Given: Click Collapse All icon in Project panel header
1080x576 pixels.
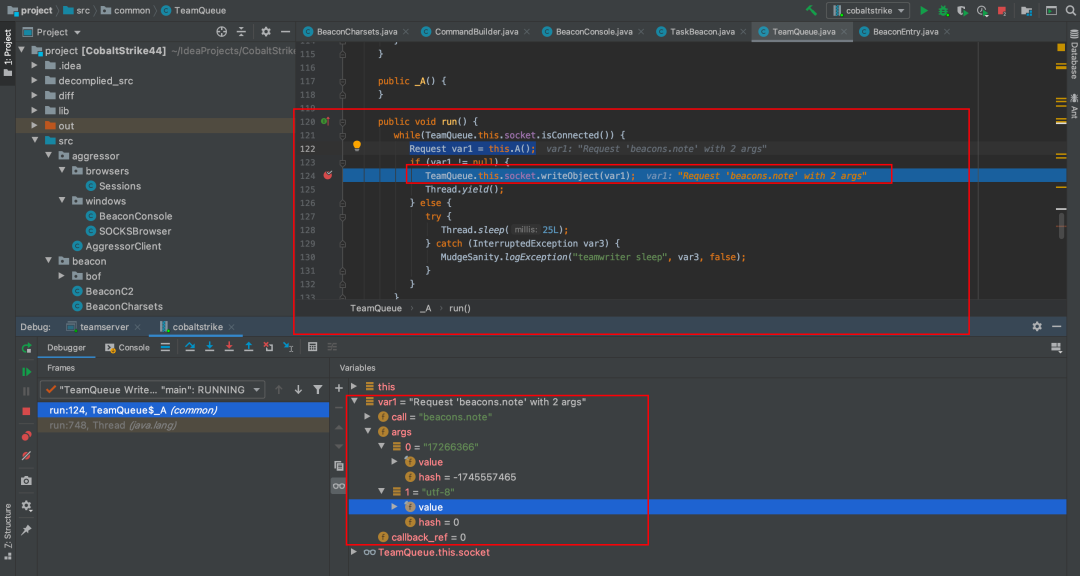Looking at the screenshot, I should (241, 32).
